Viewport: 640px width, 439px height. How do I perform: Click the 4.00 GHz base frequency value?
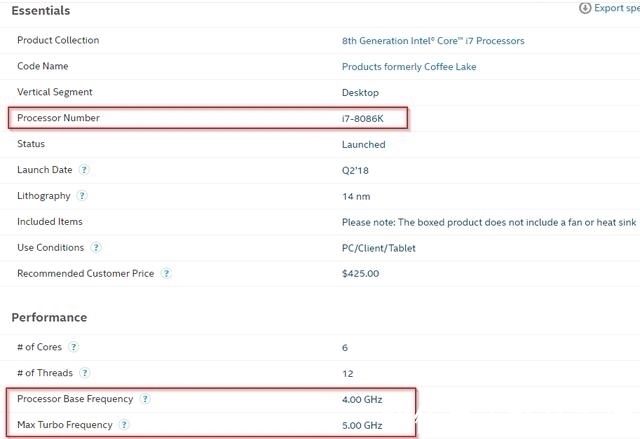(x=362, y=399)
